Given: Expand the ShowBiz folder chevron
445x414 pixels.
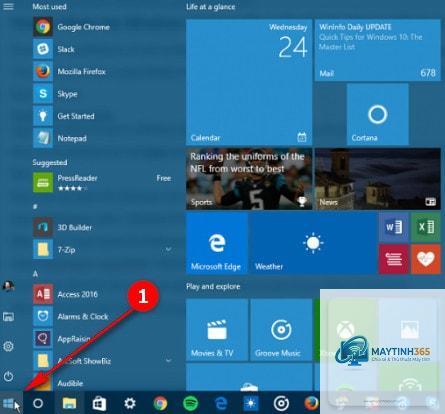Looking at the screenshot, I should point(169,360).
